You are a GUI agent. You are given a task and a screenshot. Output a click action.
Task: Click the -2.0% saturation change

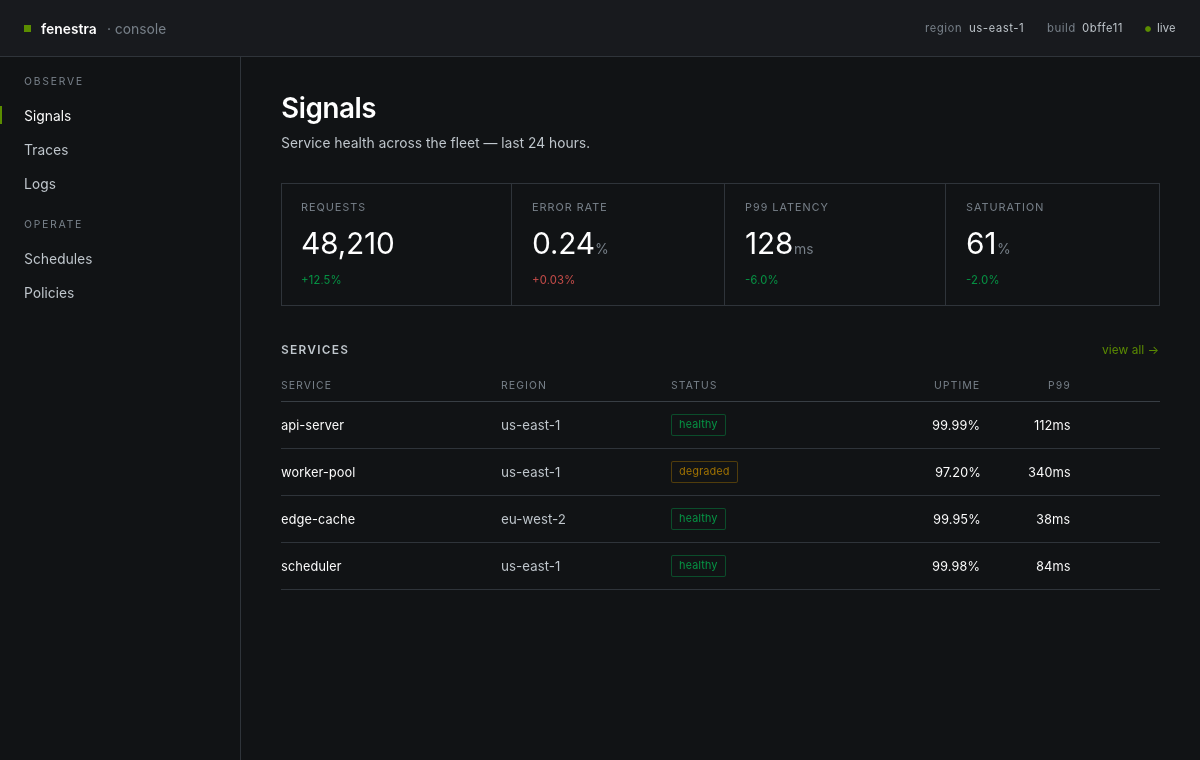coord(982,280)
